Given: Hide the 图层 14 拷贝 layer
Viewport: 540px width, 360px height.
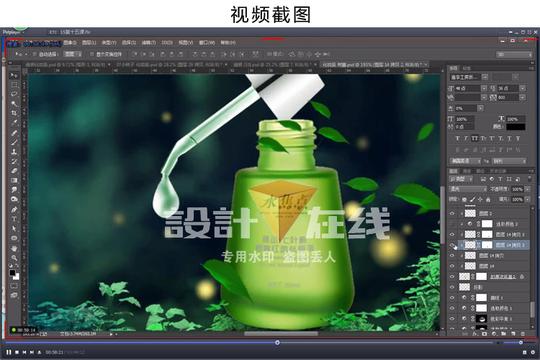Looking at the screenshot, I should 453,256.
